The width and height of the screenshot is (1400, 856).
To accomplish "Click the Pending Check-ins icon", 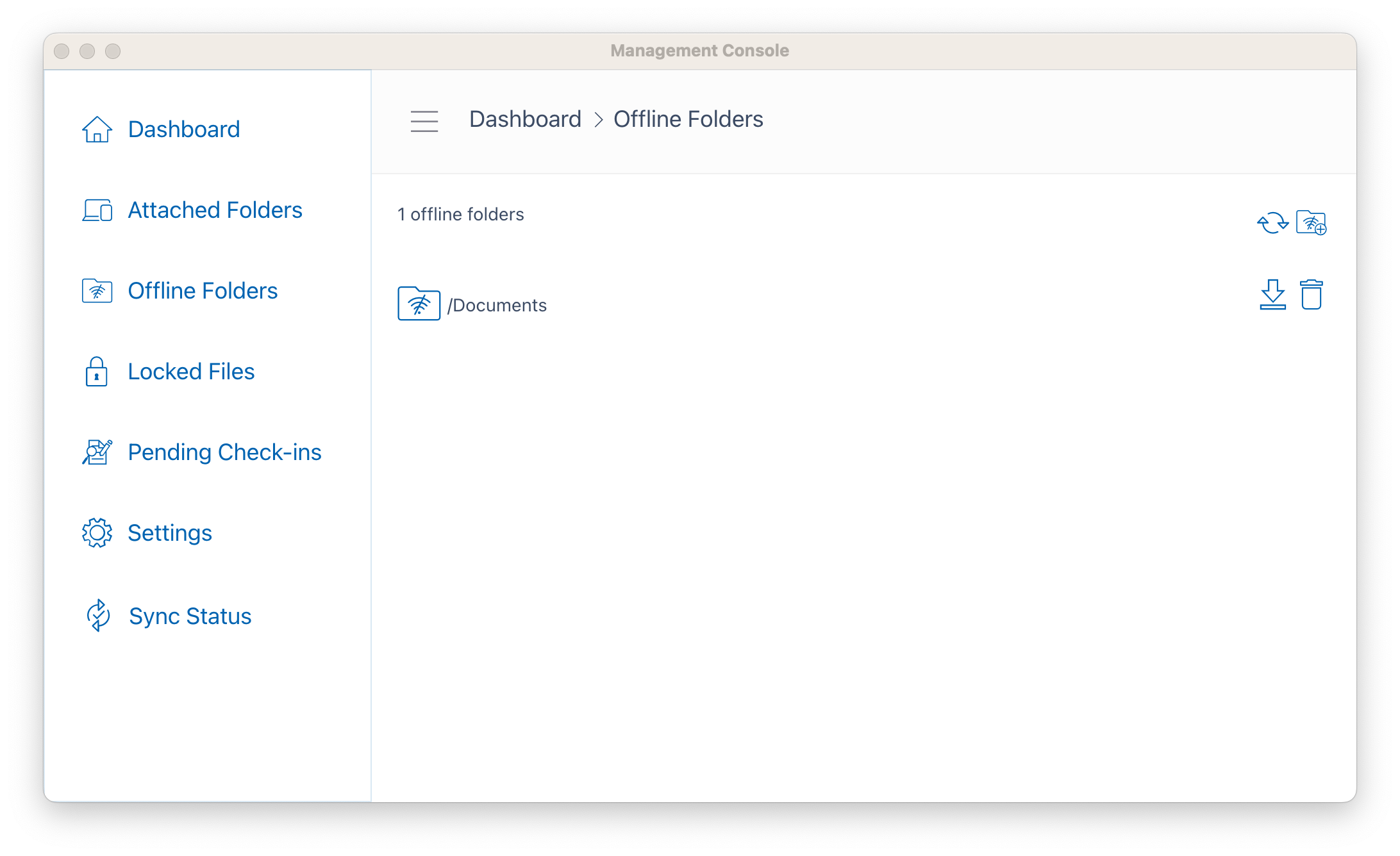I will (97, 452).
